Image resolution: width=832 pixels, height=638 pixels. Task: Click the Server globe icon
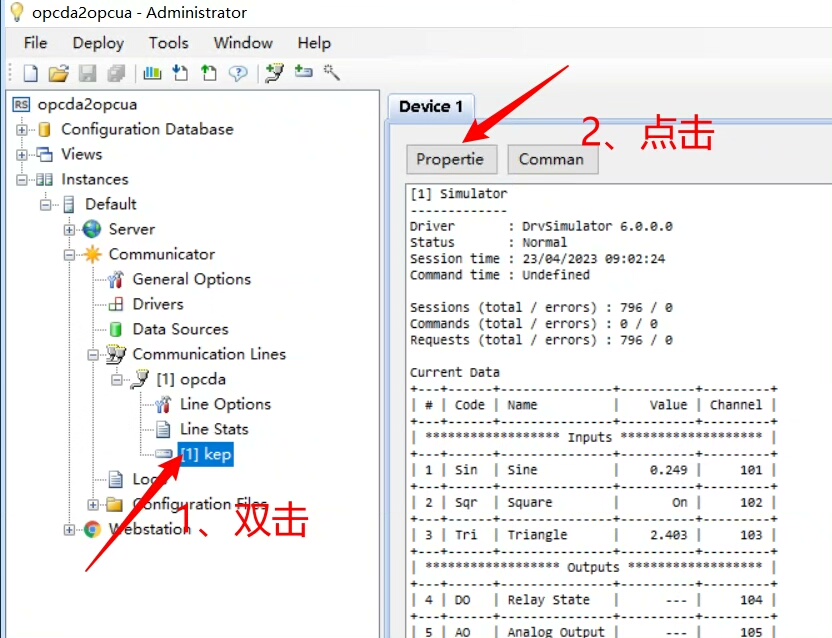tap(92, 229)
